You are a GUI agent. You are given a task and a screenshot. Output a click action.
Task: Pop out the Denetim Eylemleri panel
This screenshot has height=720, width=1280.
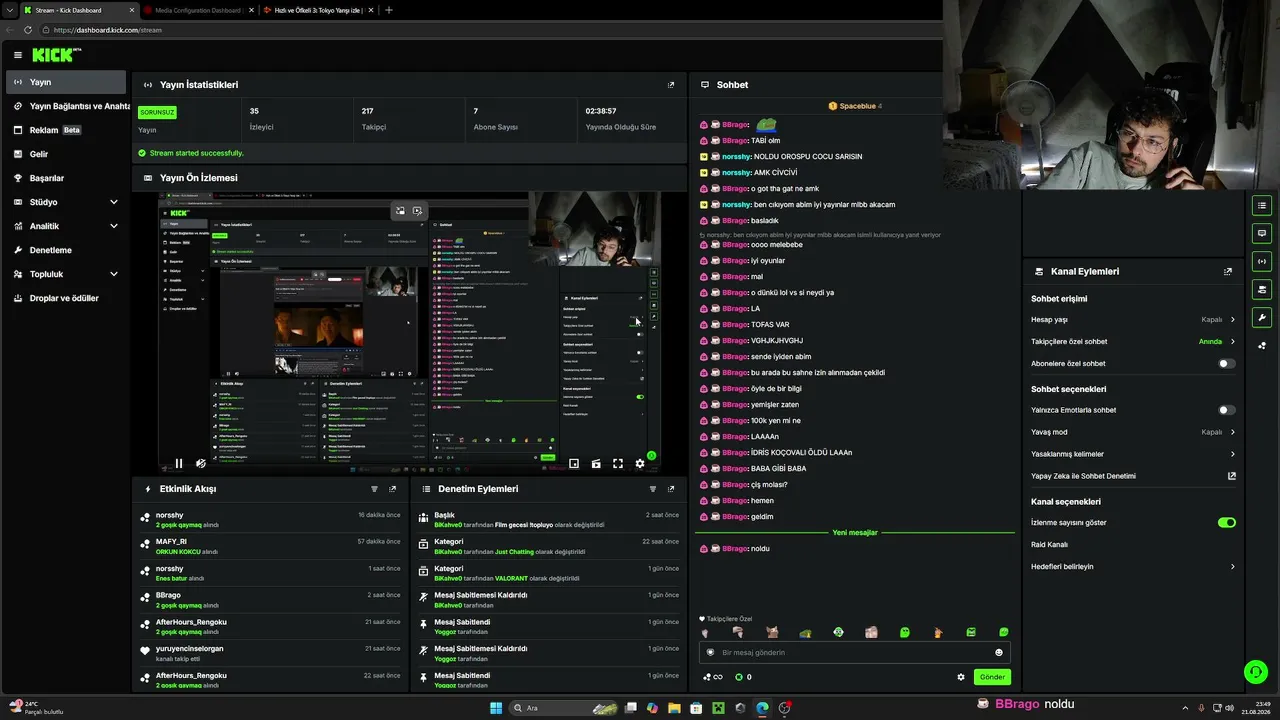coord(671,489)
